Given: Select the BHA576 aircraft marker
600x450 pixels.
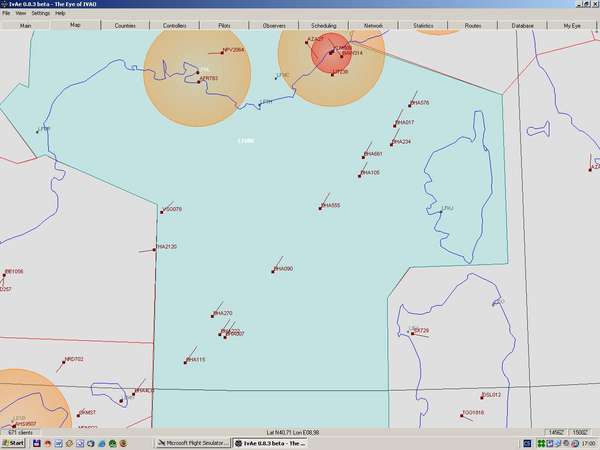Looking at the screenshot, I should pyautogui.click(x=410, y=106).
